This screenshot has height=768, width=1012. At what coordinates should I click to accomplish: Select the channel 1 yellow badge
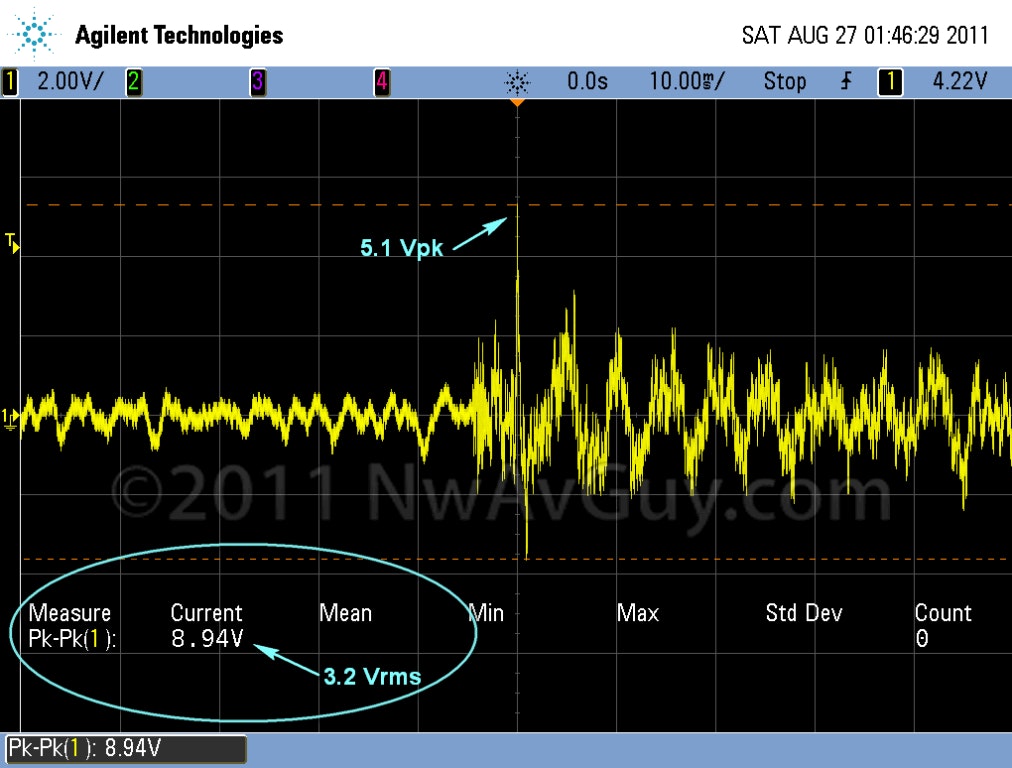10,82
